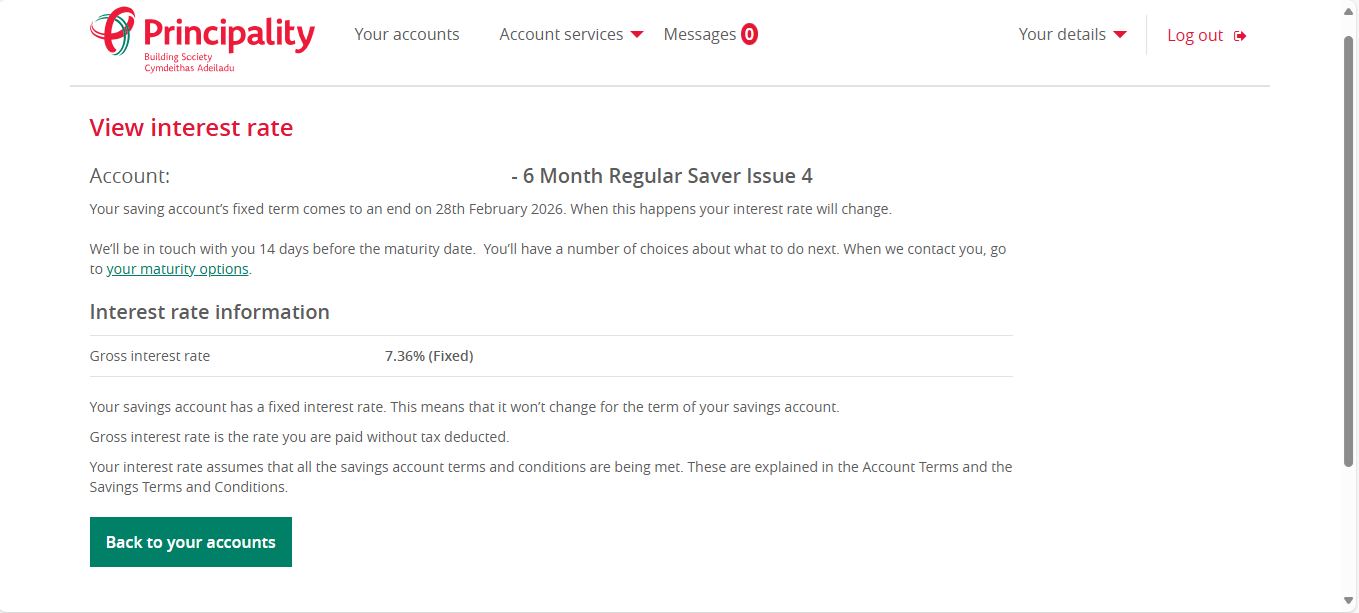Select the Your details menu label
This screenshot has width=1359, height=613.
pyautogui.click(x=1062, y=34)
